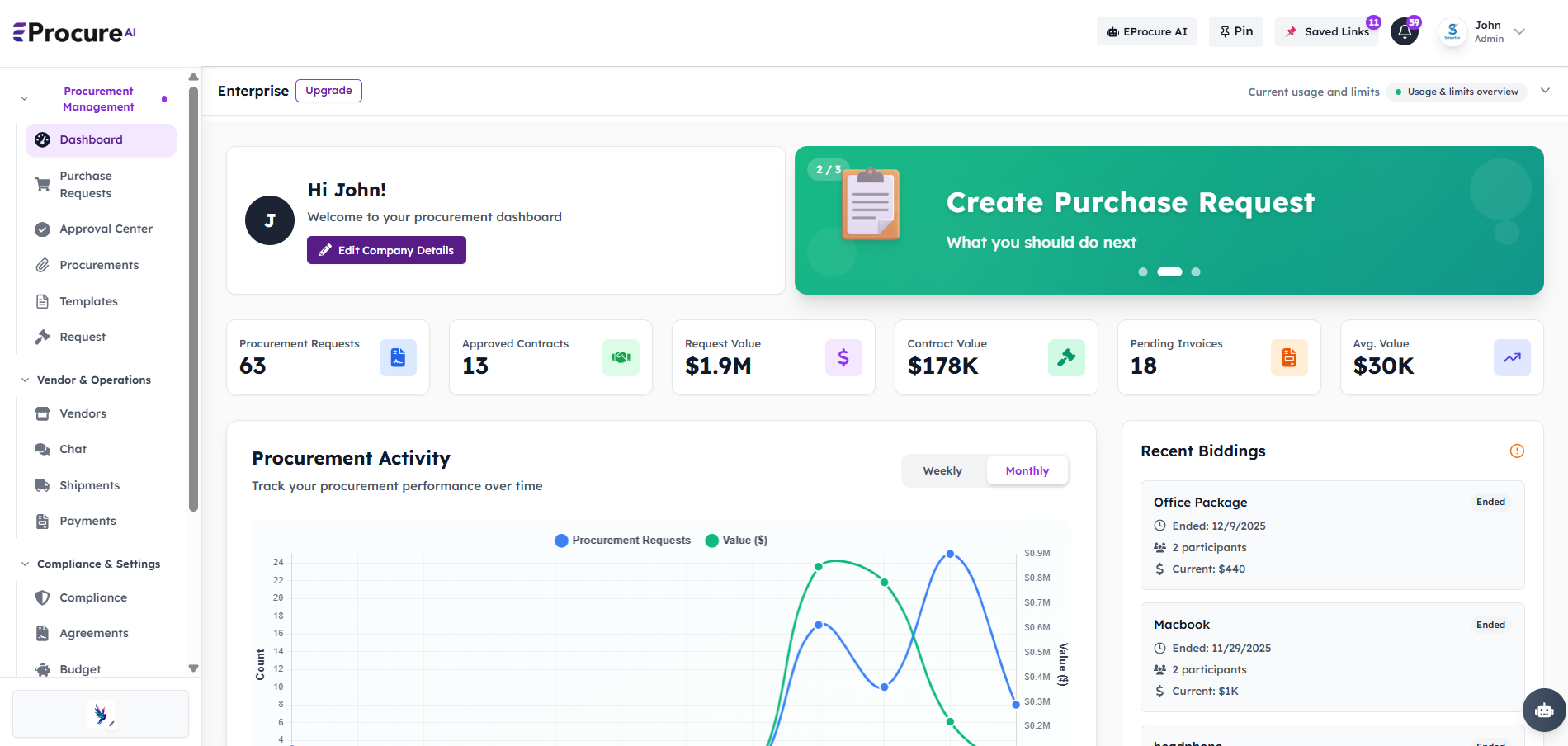Select the Chat icon in the sidebar

tap(42, 449)
